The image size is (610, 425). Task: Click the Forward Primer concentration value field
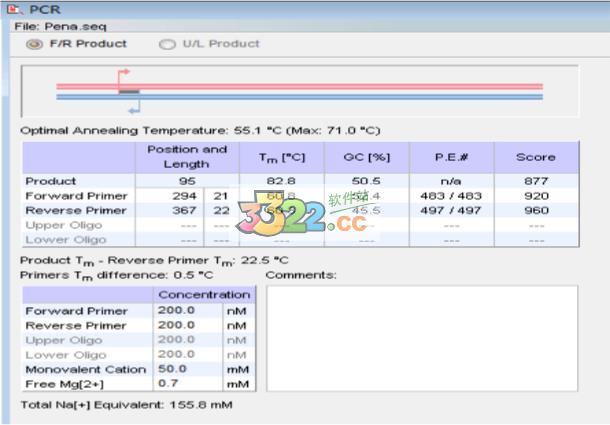[x=187, y=311]
